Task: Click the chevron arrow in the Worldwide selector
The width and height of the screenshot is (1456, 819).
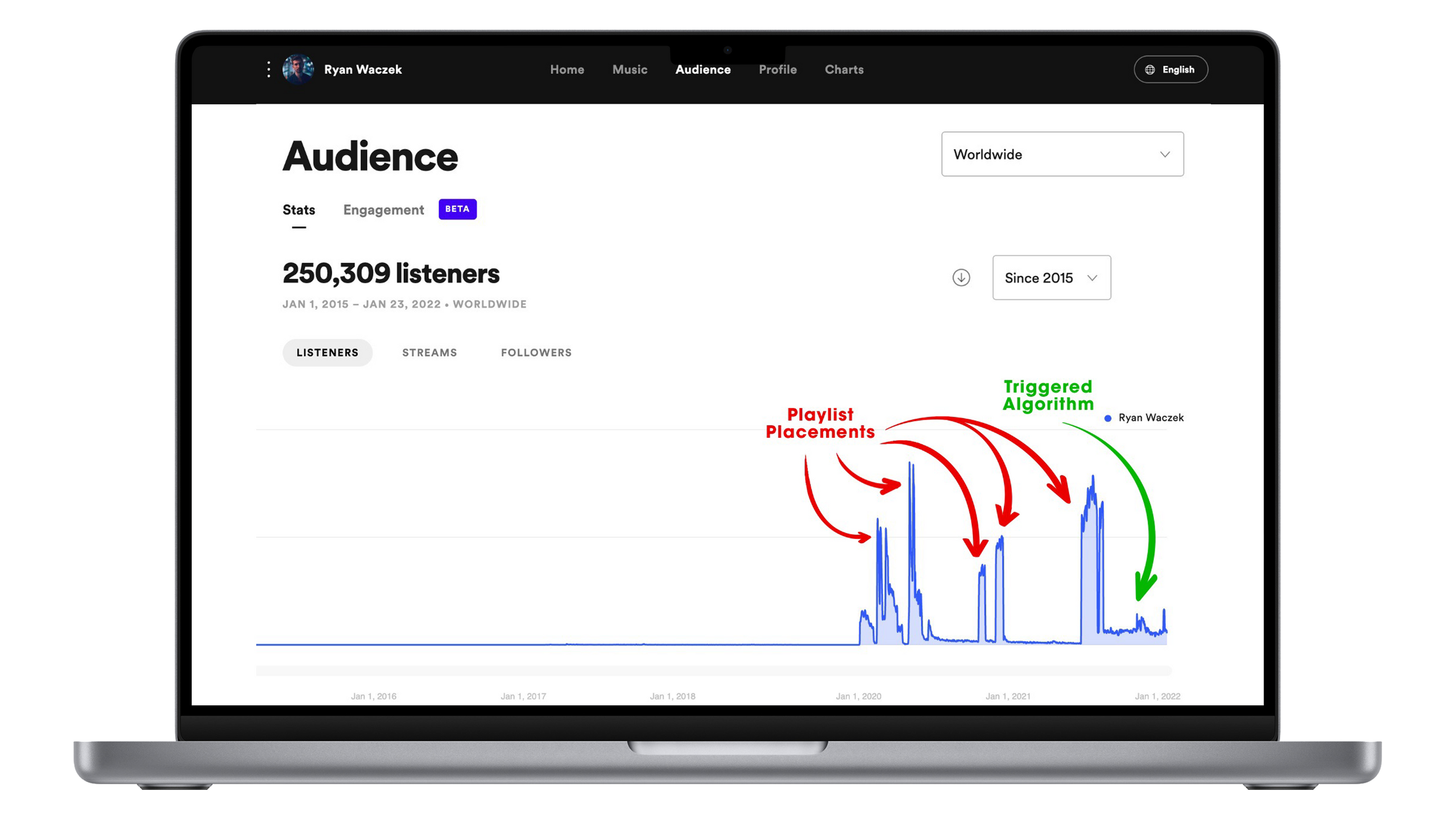Action: coord(1165,154)
